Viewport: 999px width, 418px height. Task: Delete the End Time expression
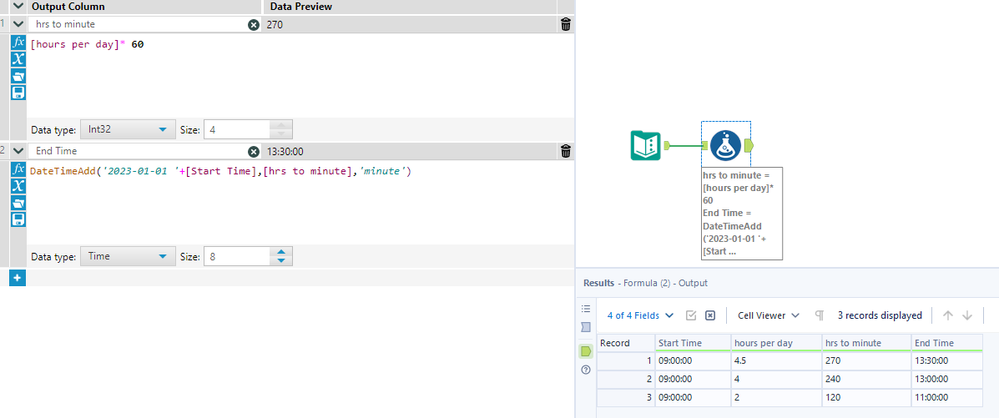tap(566, 152)
